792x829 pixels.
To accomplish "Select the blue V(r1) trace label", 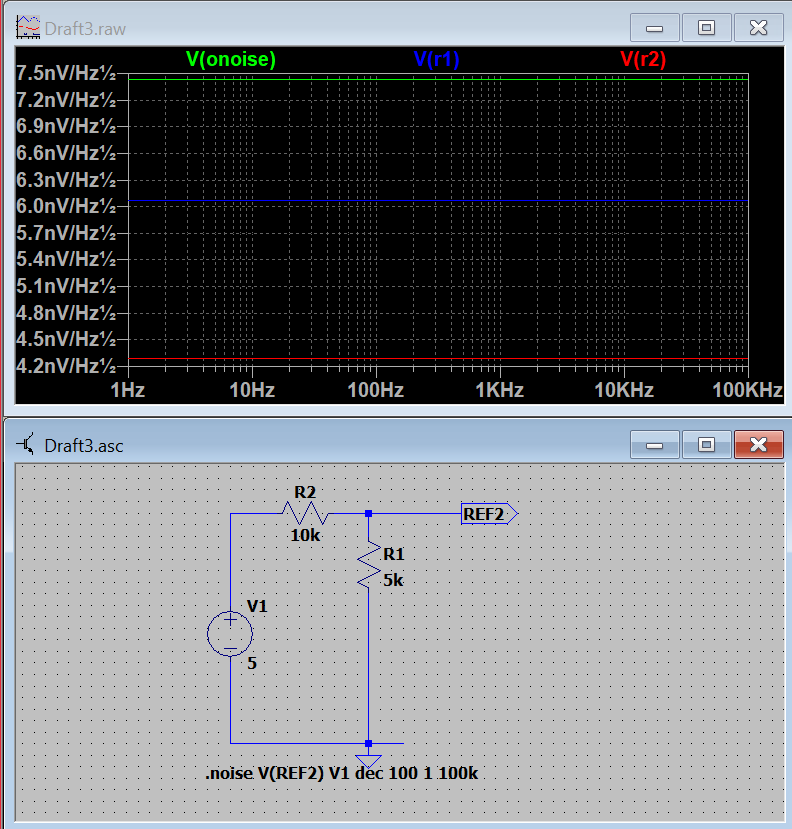I will coord(436,60).
